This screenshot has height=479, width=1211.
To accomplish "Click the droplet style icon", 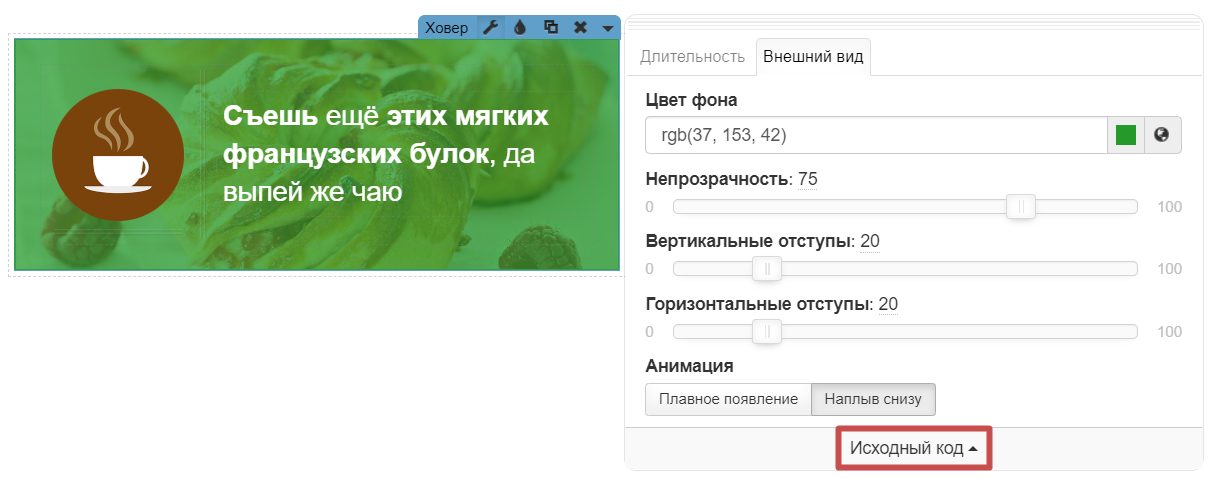I will coord(520,27).
